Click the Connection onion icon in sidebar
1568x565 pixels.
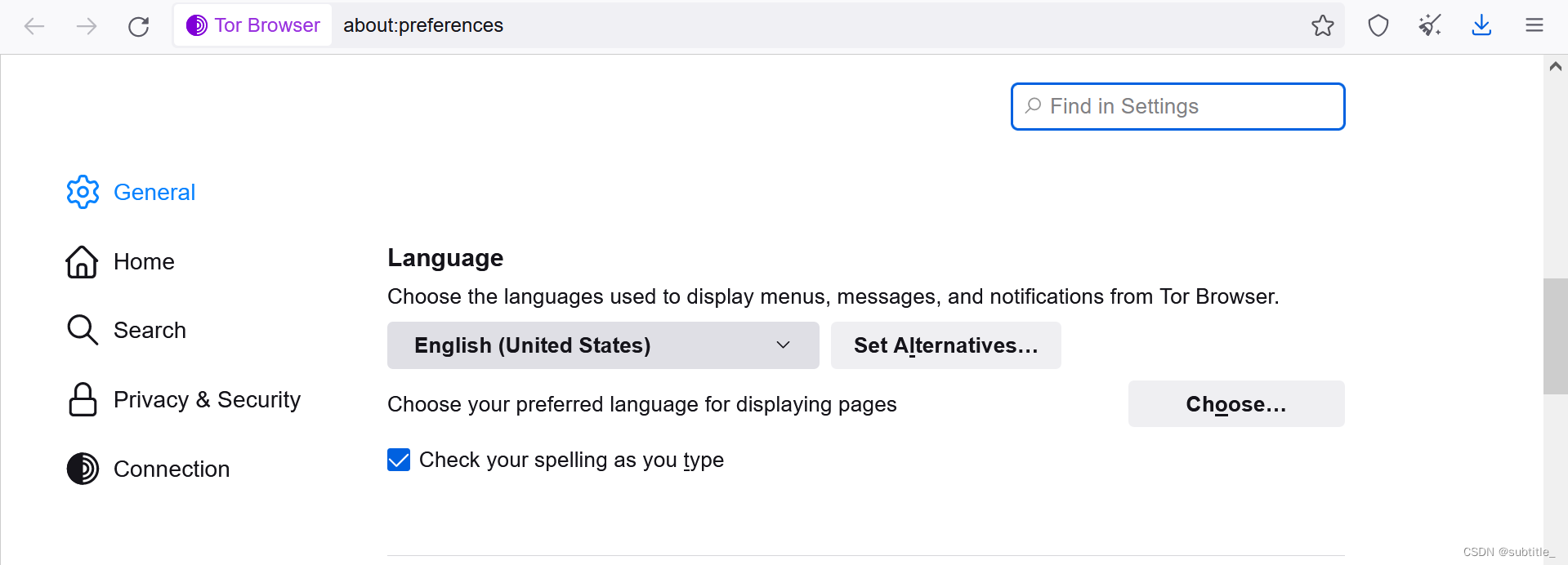(x=83, y=469)
